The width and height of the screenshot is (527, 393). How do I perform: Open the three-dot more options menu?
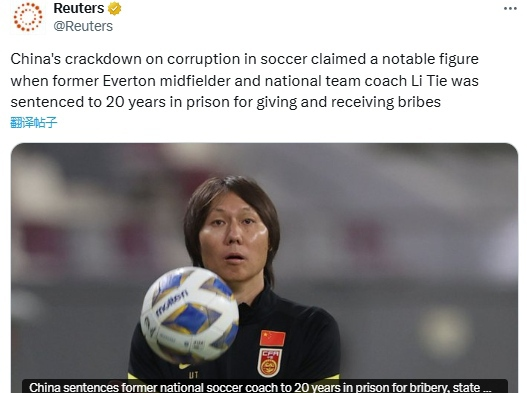tap(510, 9)
